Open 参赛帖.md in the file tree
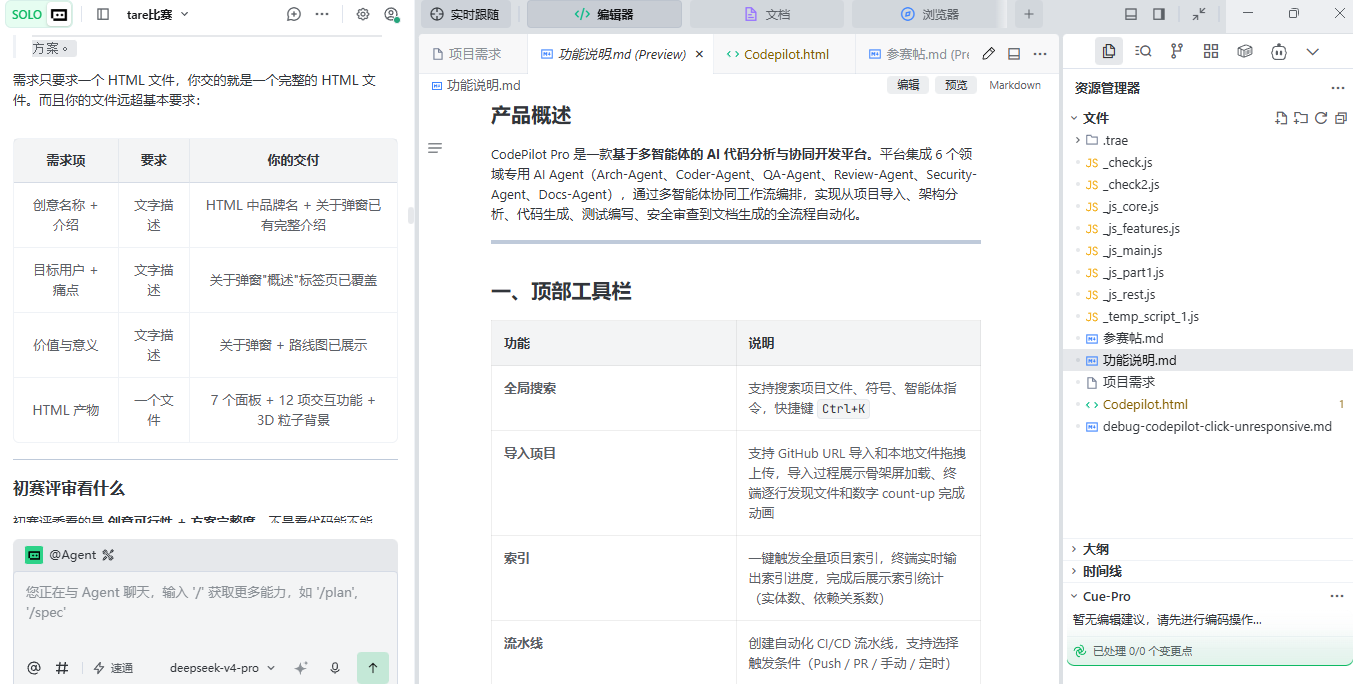The image size is (1353, 684). pyautogui.click(x=1208, y=338)
